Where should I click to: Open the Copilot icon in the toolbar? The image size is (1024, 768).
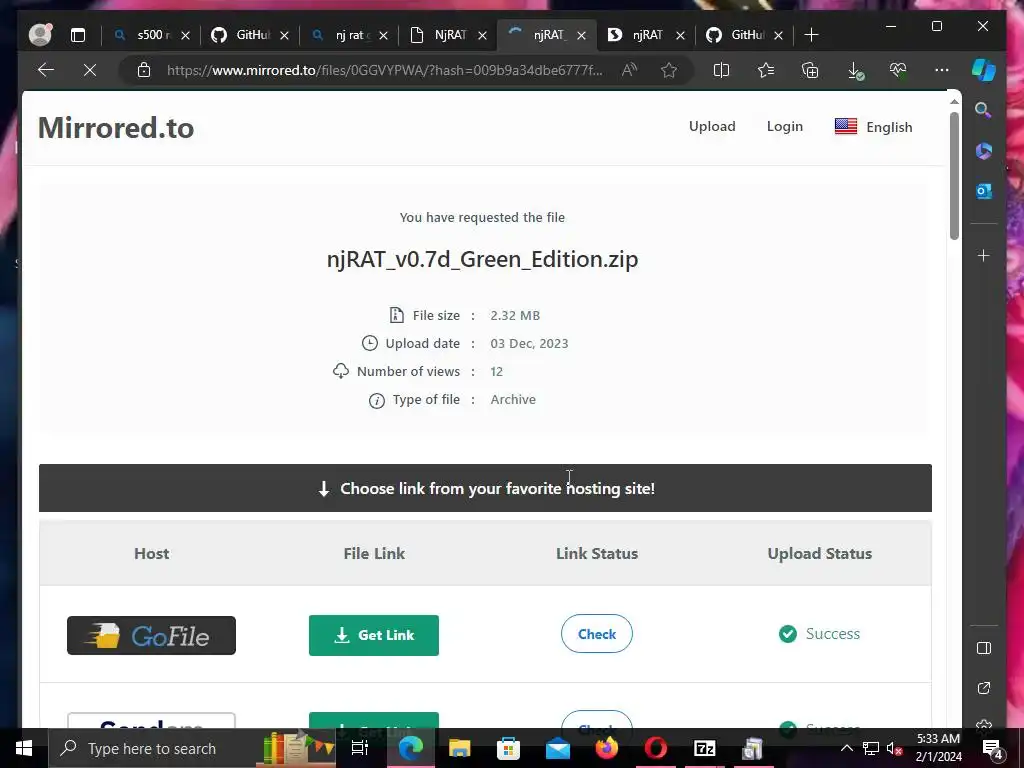tap(983, 70)
